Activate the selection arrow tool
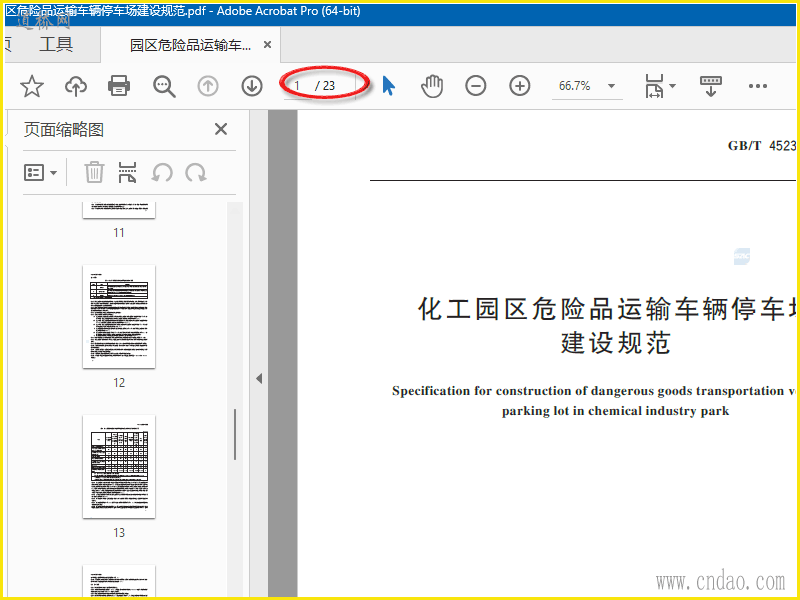The image size is (800, 600). (x=389, y=86)
